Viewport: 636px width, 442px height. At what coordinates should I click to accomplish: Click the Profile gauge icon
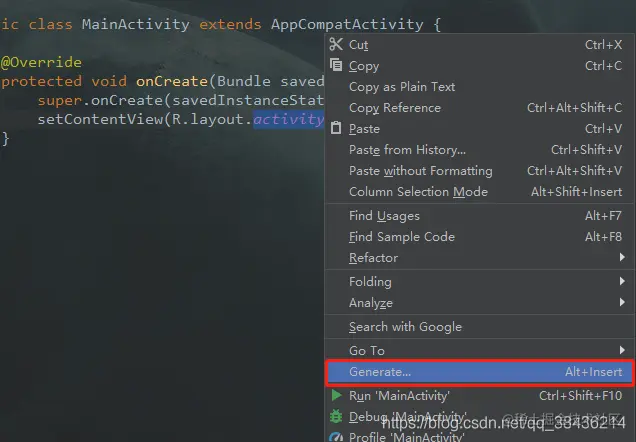pos(336,437)
